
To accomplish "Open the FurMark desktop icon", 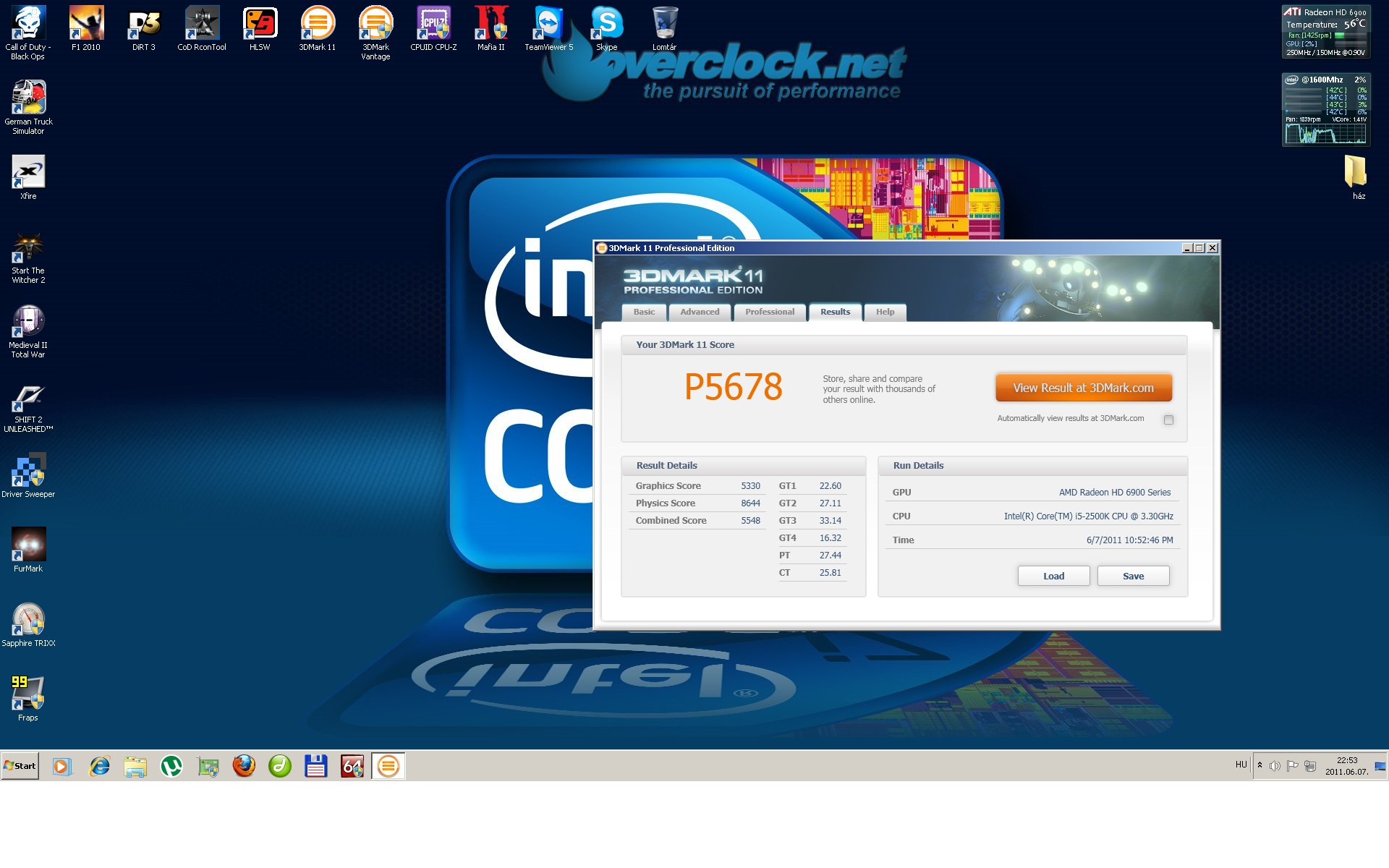I will tap(28, 547).
